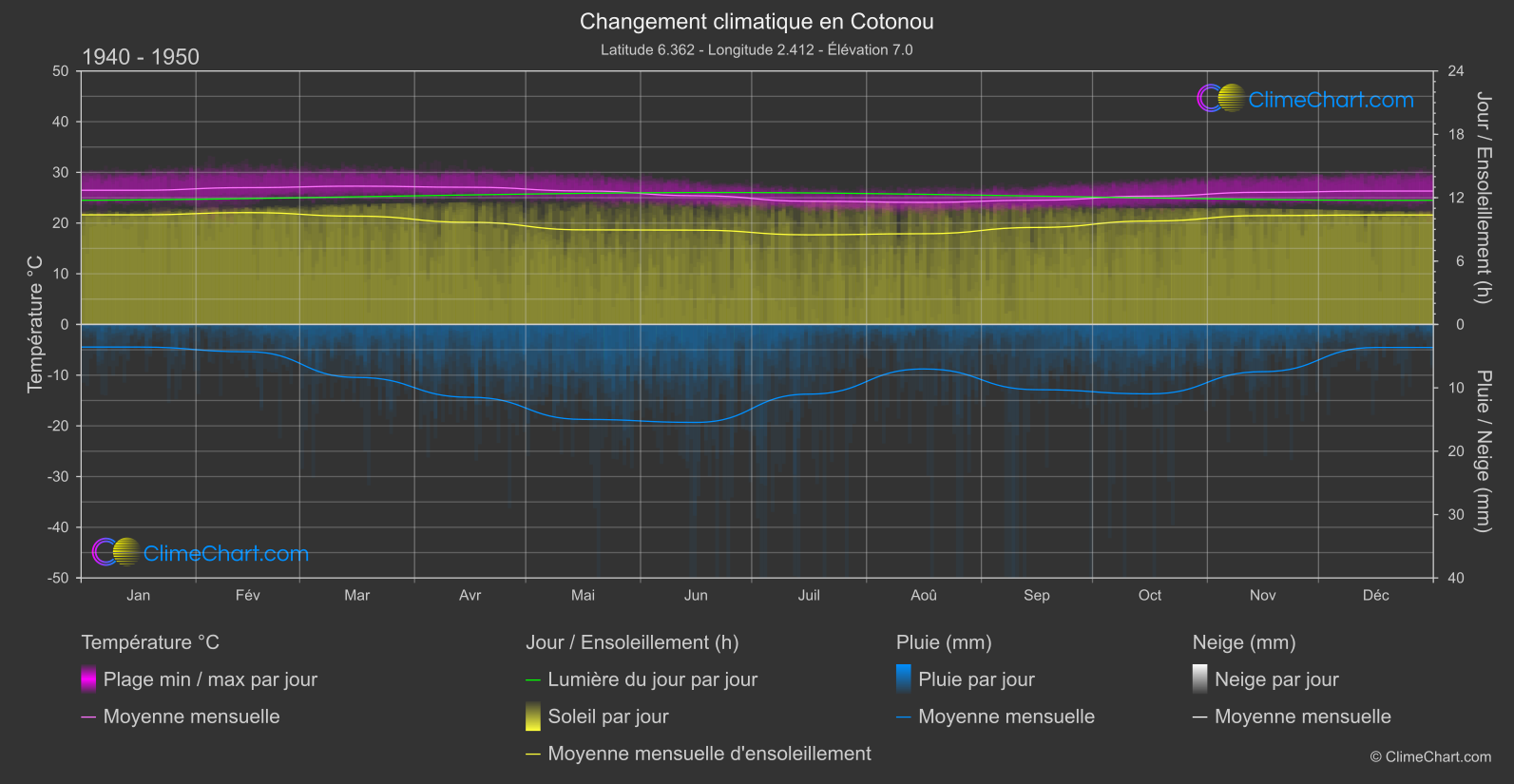Click the © ClimeChart.com copyright text
This screenshot has width=1514, height=784.
click(1430, 757)
